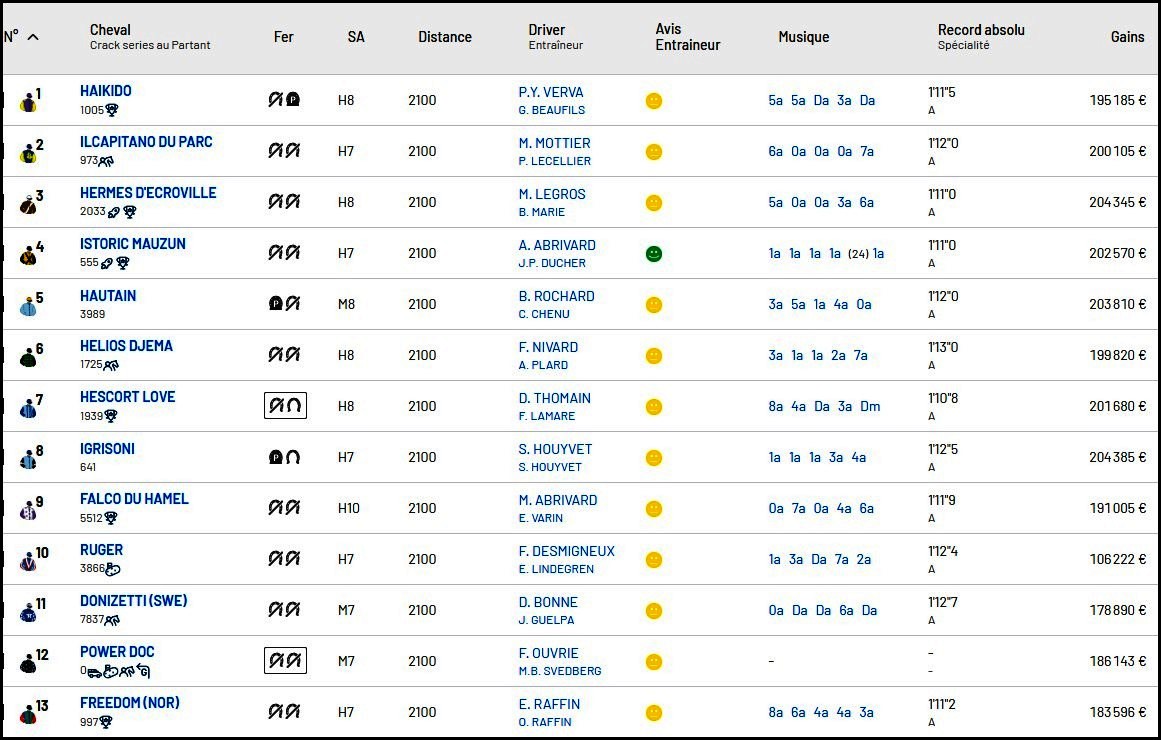Click the Gains column header
This screenshot has height=740, width=1161.
click(x=1127, y=37)
